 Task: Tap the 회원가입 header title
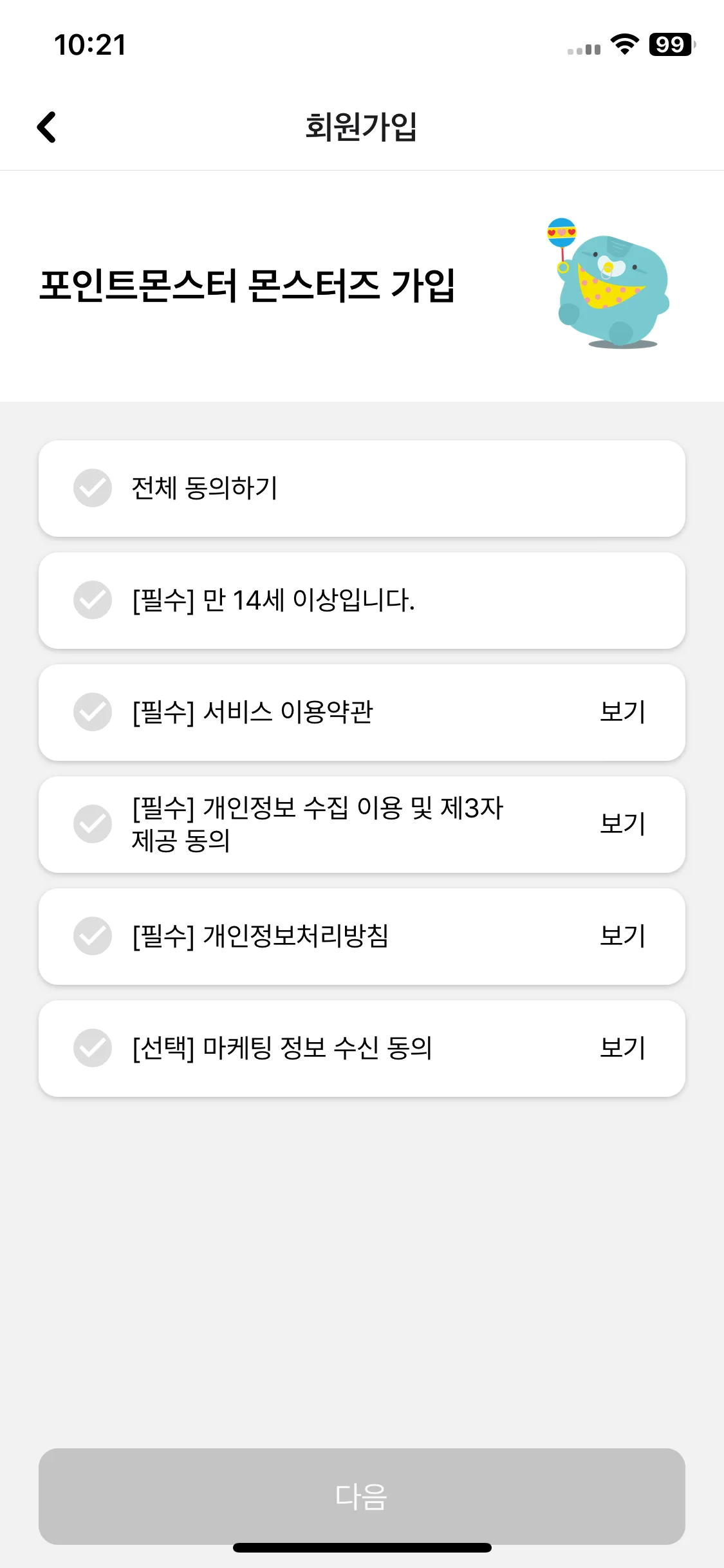pyautogui.click(x=361, y=127)
